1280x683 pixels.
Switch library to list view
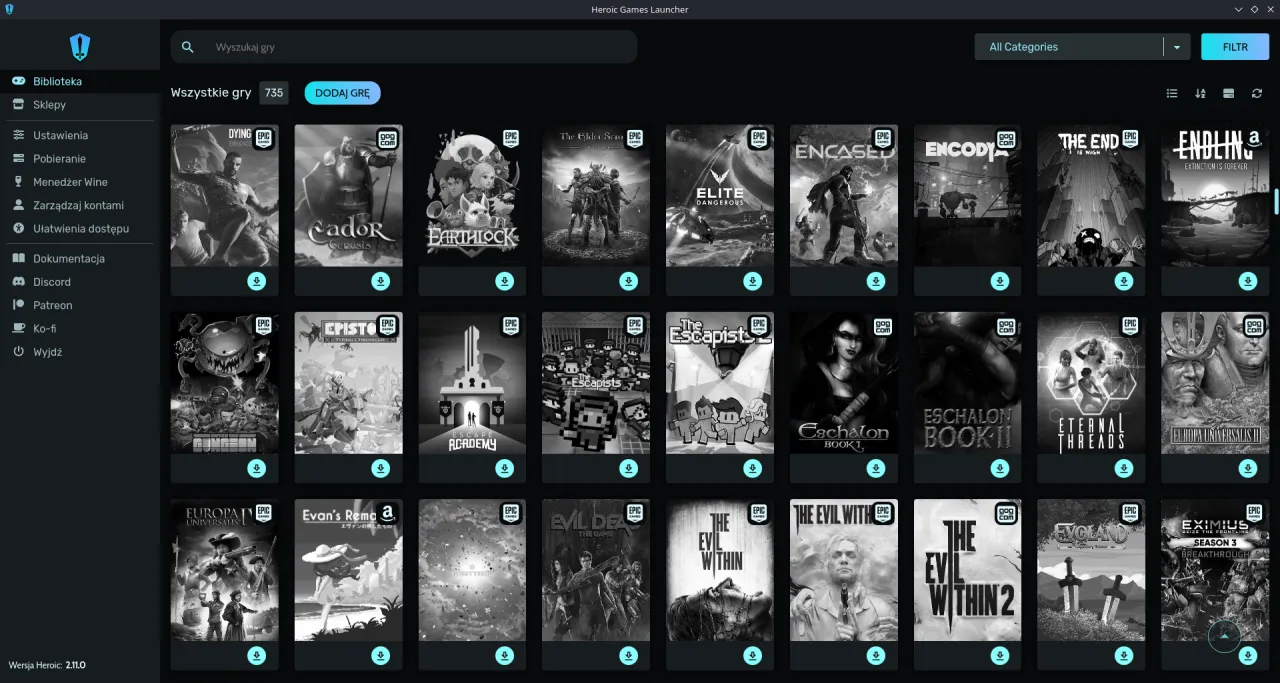[1172, 93]
